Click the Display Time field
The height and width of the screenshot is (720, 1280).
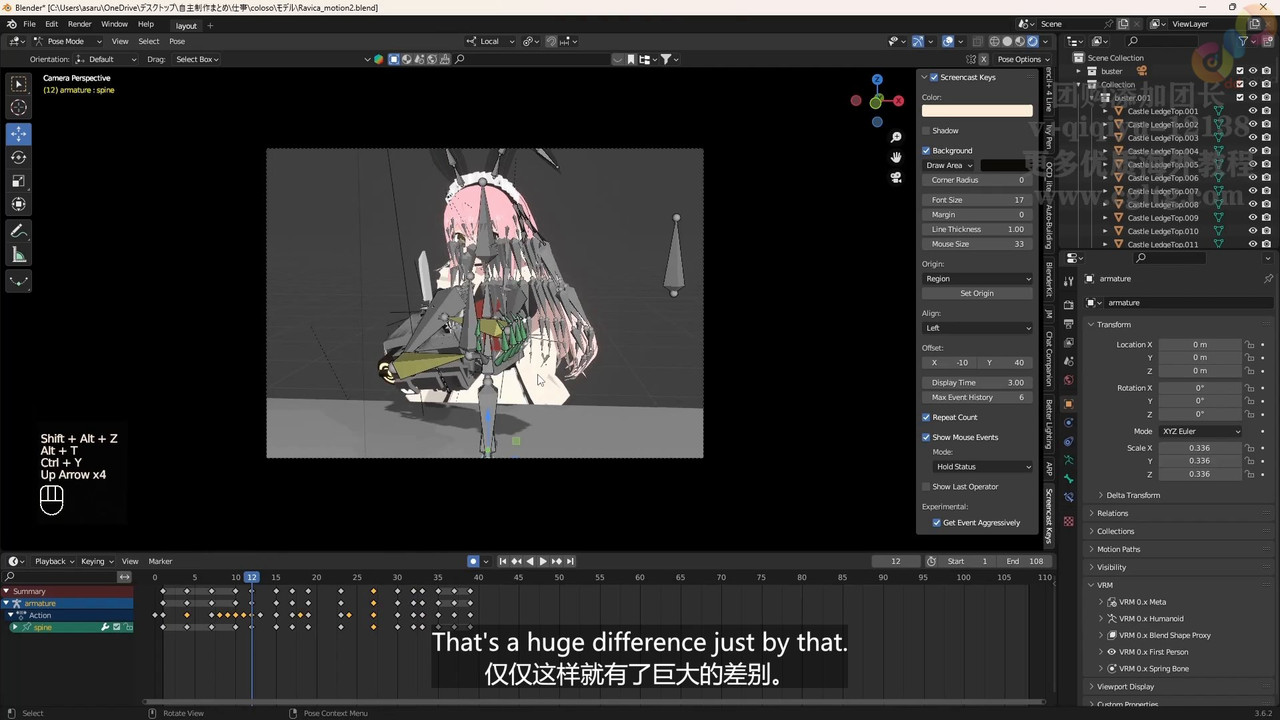click(x=977, y=382)
